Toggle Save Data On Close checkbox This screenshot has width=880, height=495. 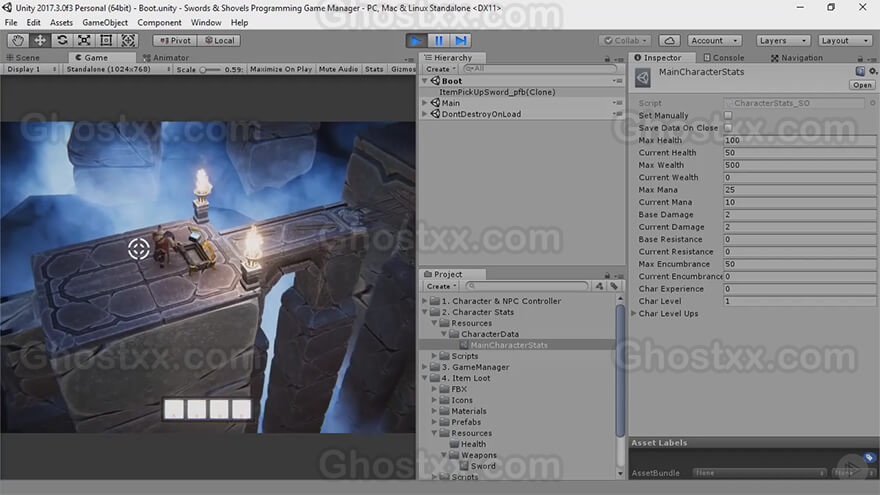[728, 127]
